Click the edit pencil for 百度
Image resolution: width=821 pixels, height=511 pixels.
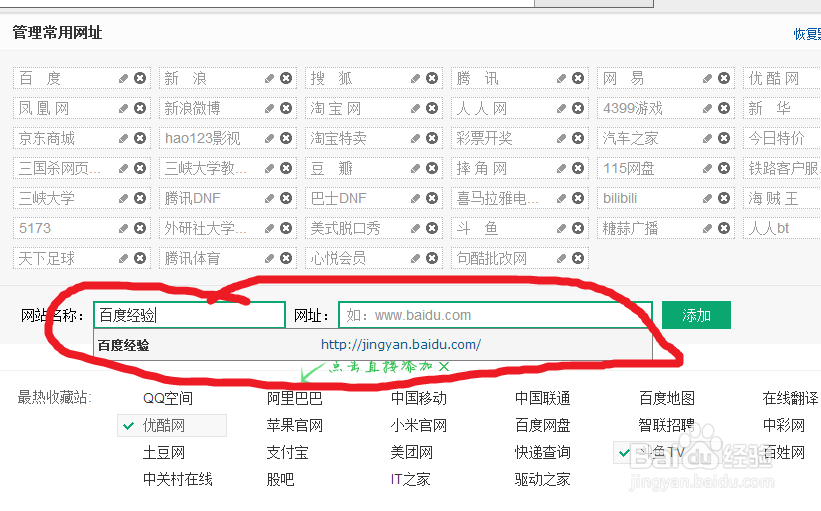pyautogui.click(x=124, y=79)
